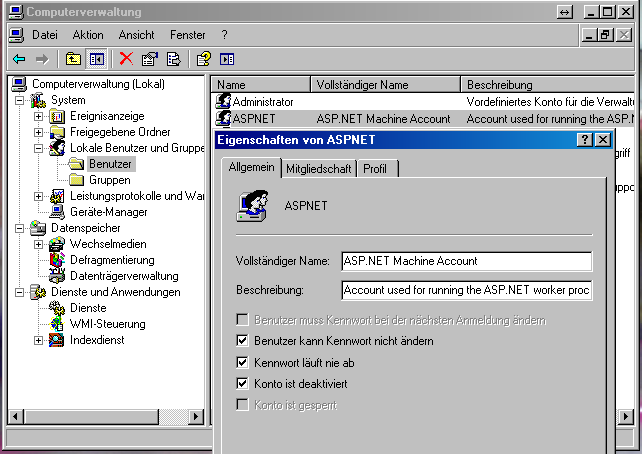Open the Datei menu
The height and width of the screenshot is (454, 642).
(x=45, y=35)
